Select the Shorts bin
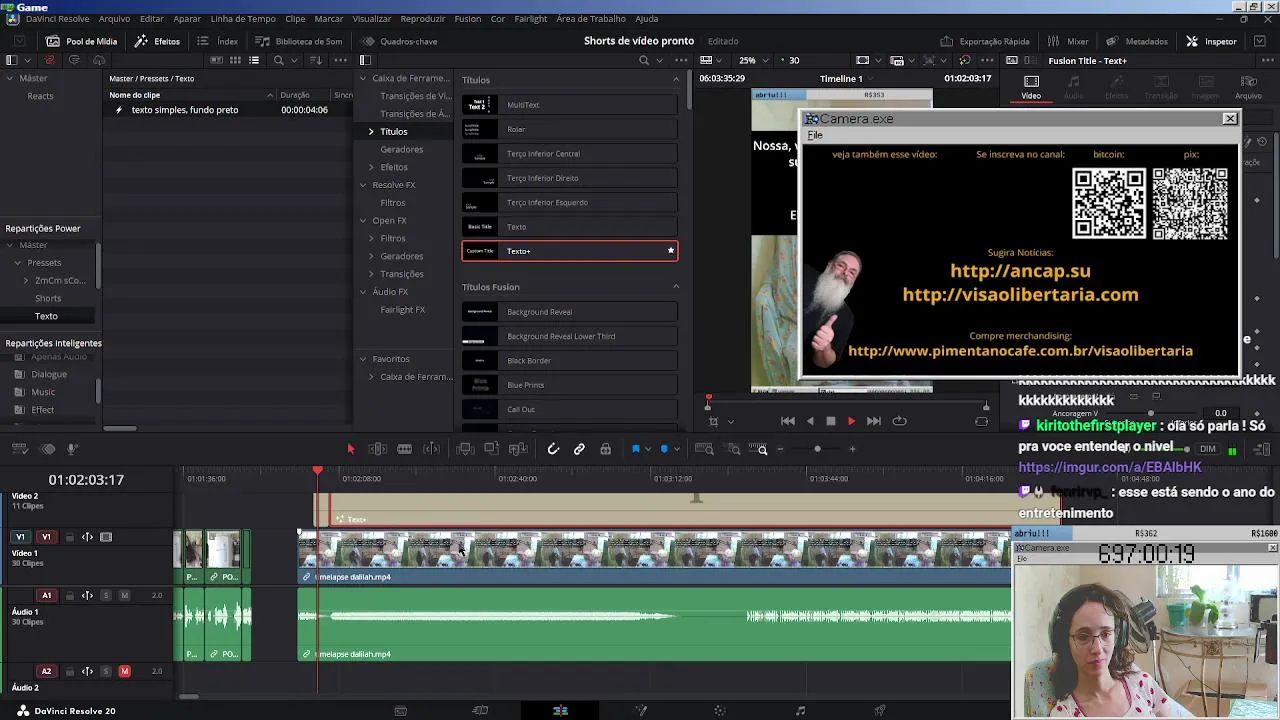The width and height of the screenshot is (1280, 720). [x=48, y=298]
